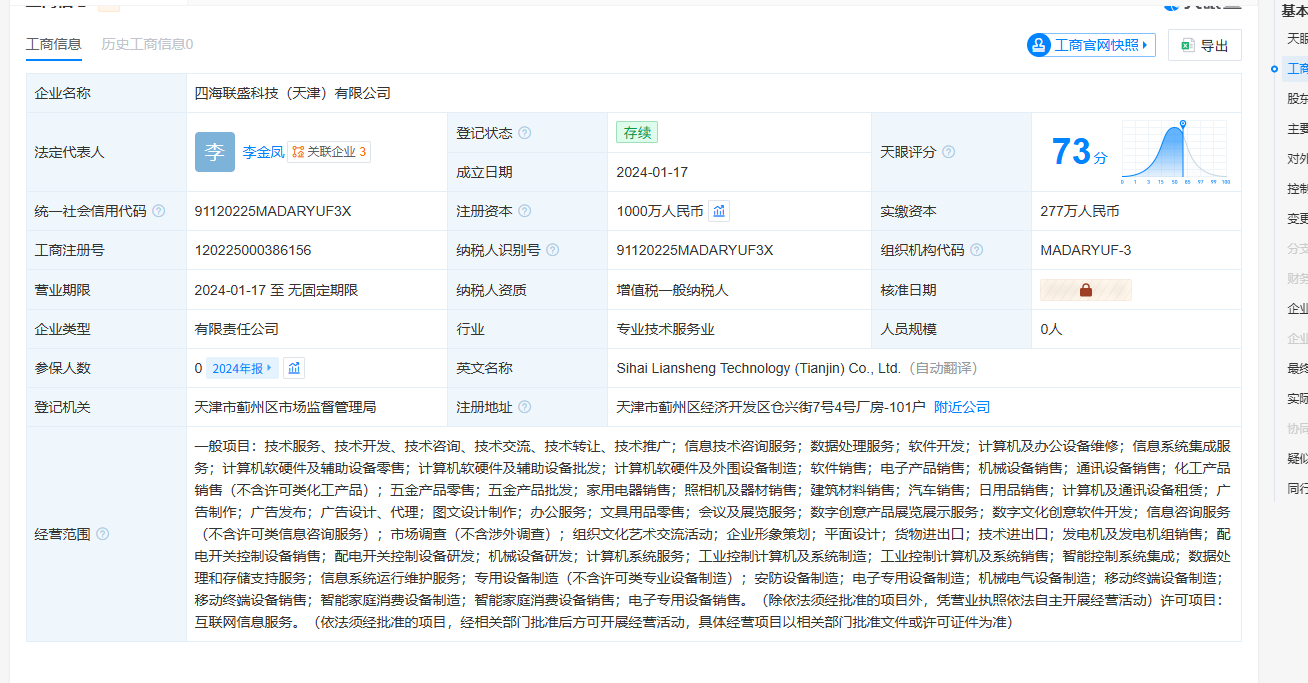Click help icon next to 登记状态
Viewport: 1308px width, 683px height.
[x=525, y=133]
